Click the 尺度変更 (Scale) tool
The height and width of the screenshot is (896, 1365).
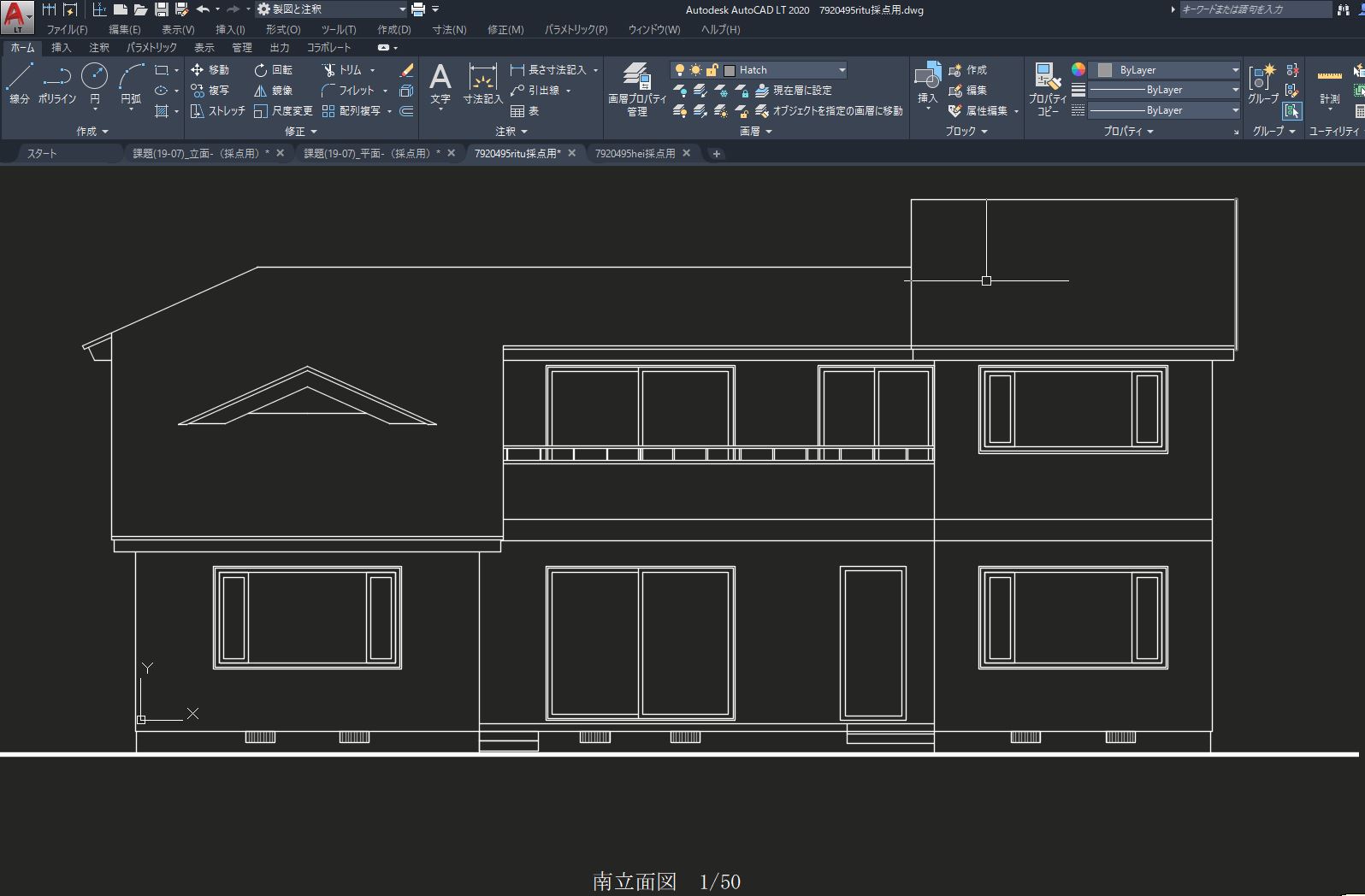pos(283,111)
